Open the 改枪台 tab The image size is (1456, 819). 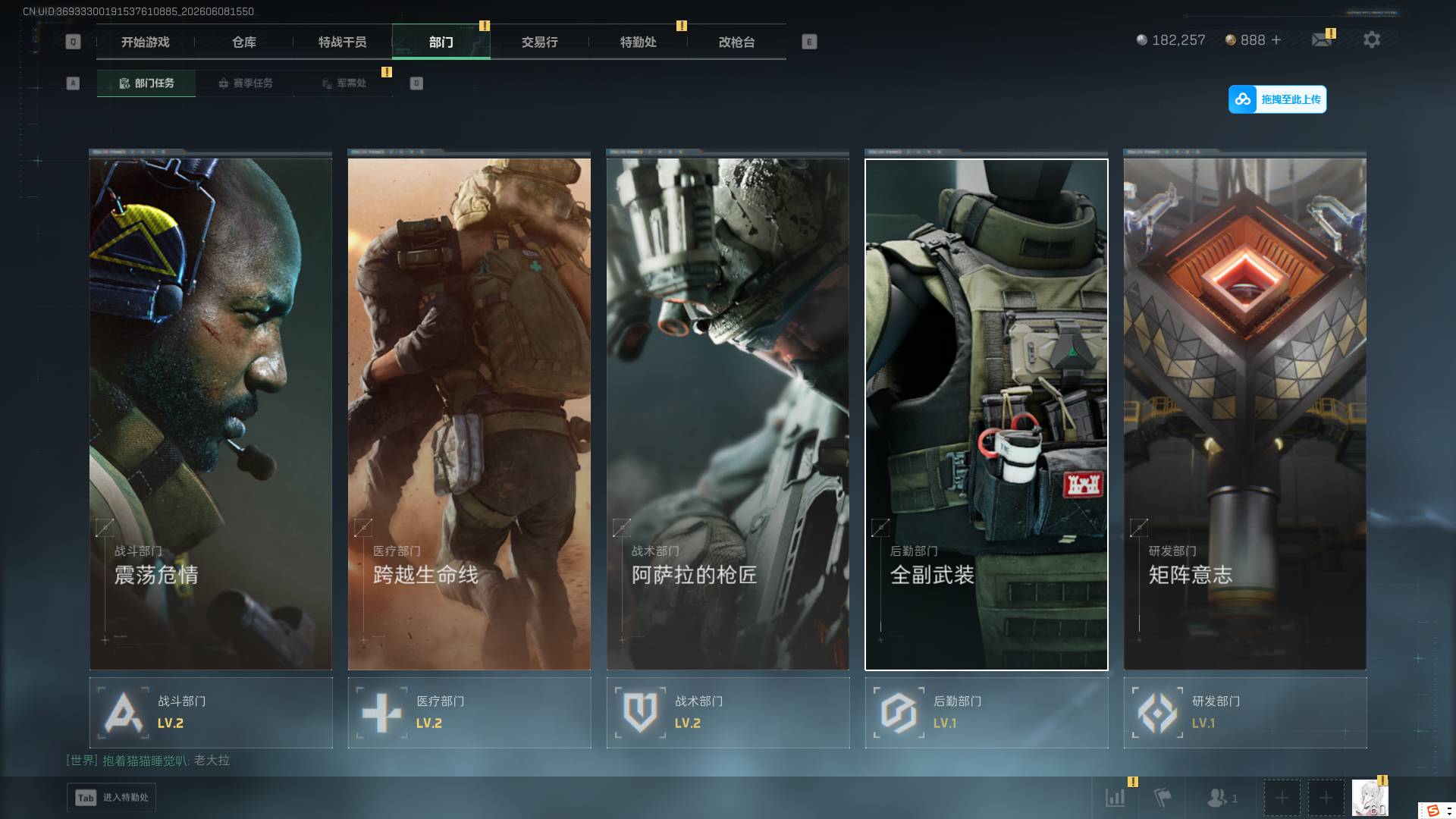coord(737,42)
